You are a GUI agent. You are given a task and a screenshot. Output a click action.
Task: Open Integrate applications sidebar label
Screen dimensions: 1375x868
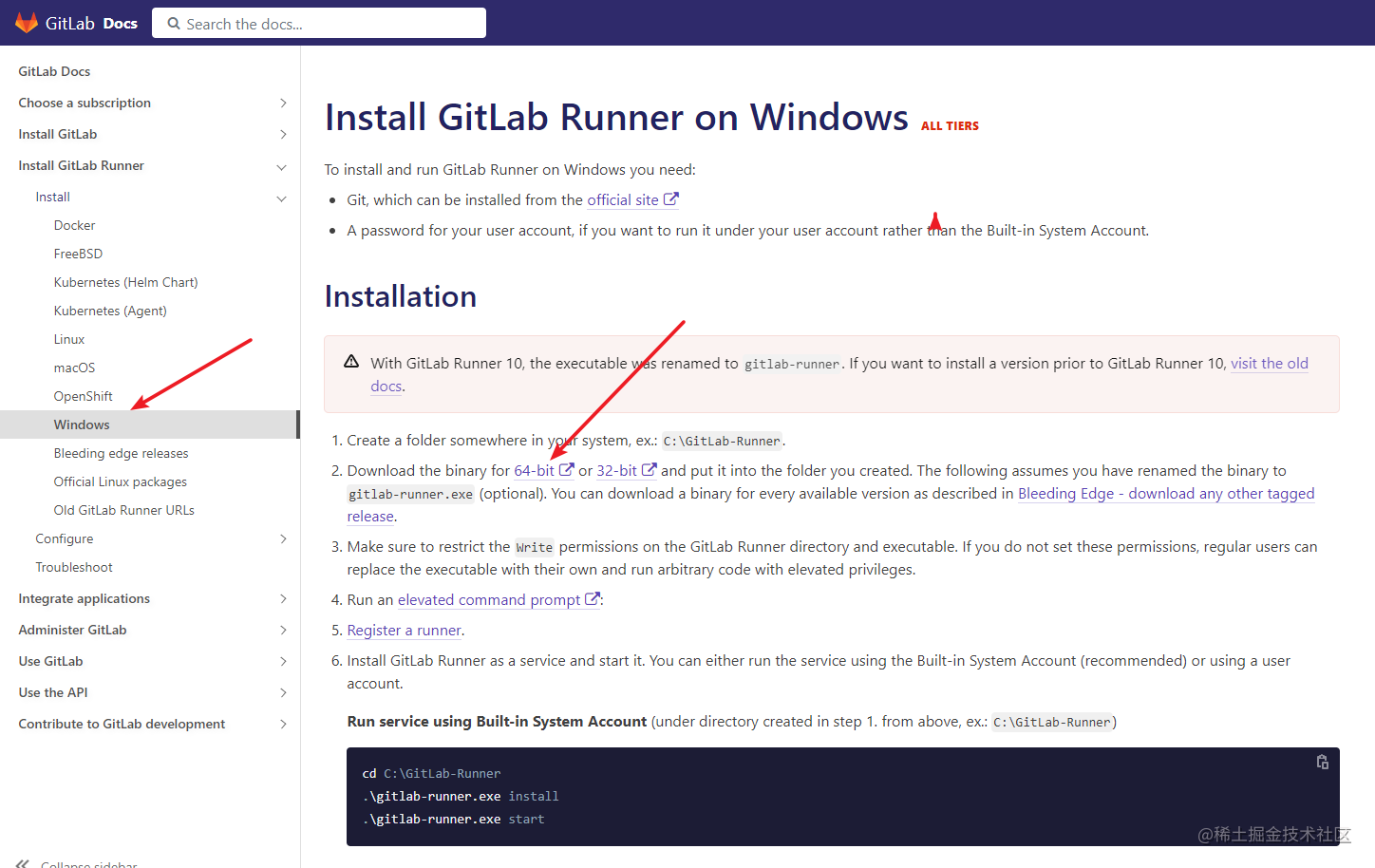click(84, 598)
